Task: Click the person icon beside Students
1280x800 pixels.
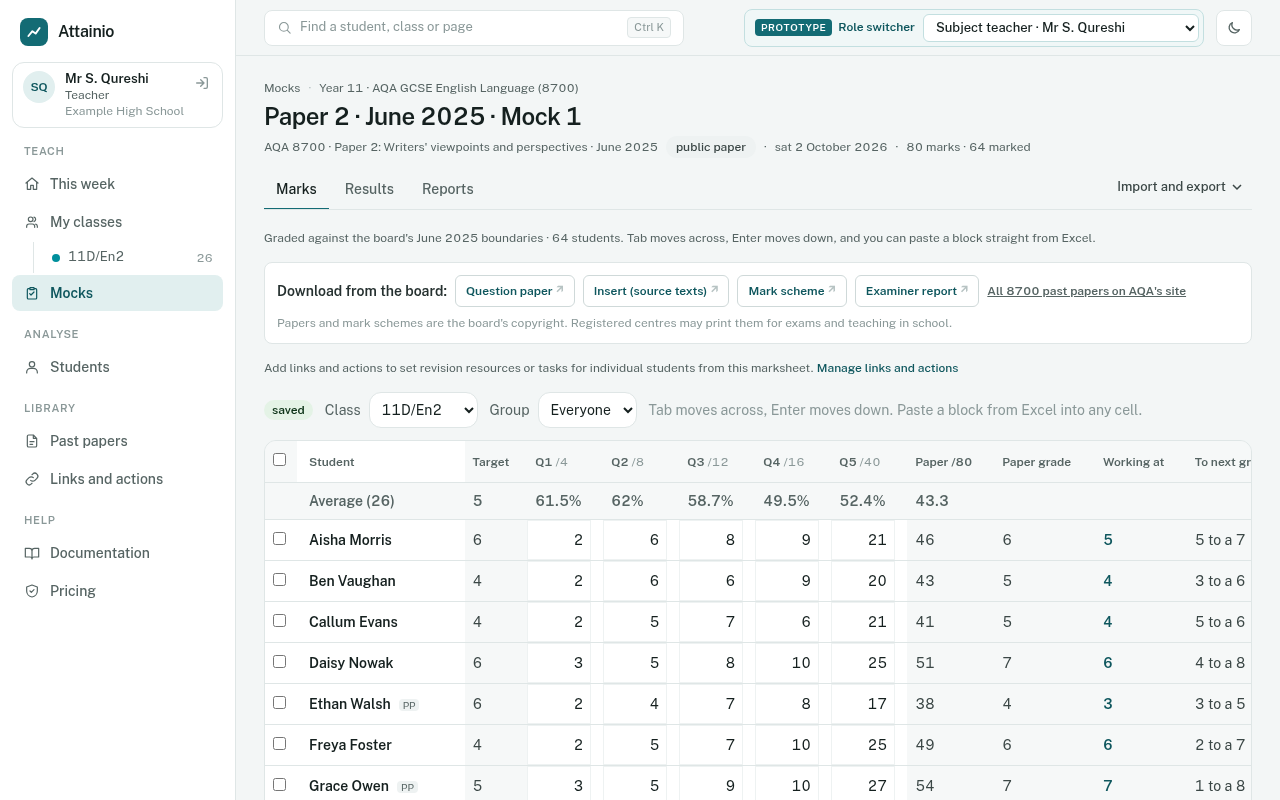Action: 32,367
